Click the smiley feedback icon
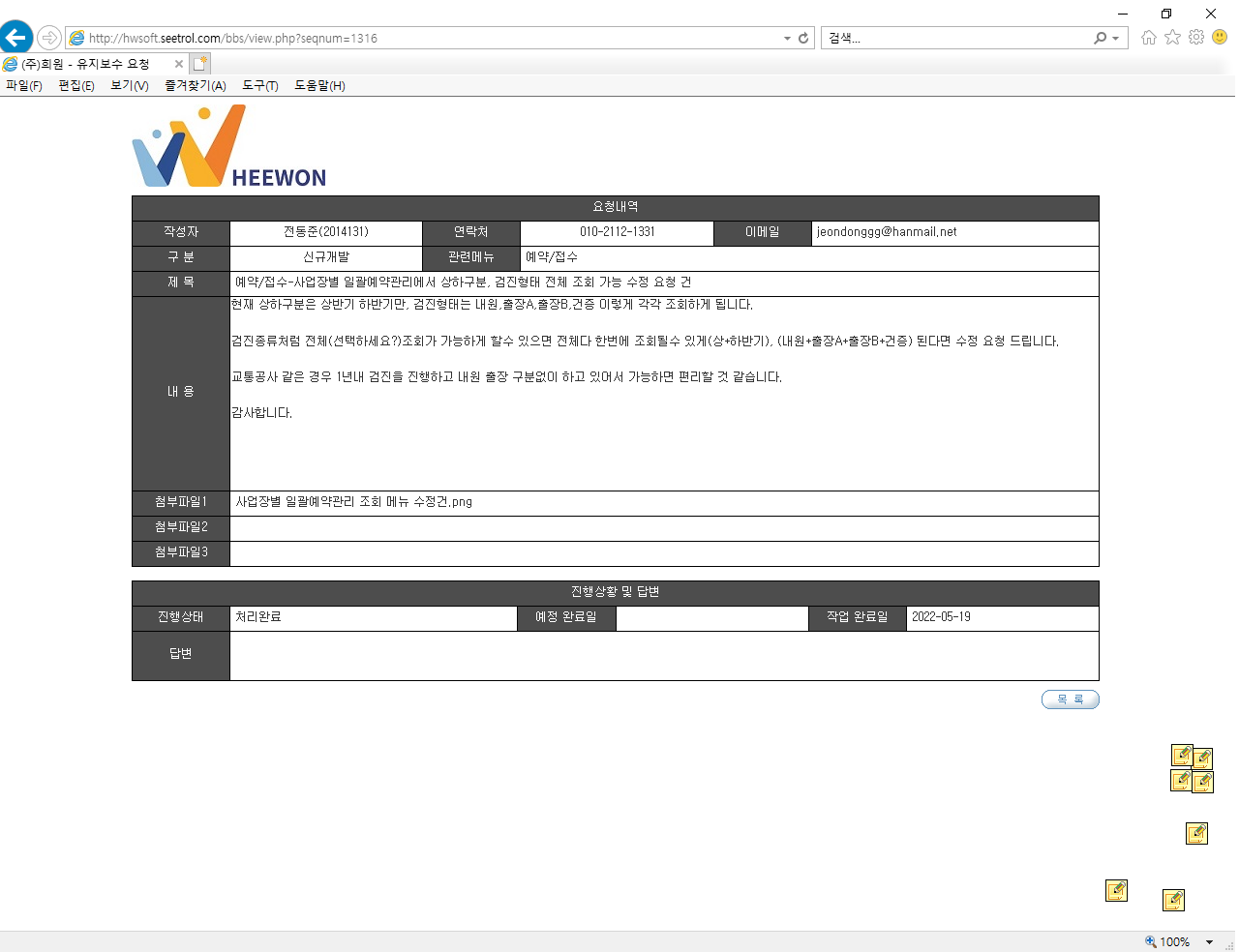Image resolution: width=1239 pixels, height=952 pixels. (1220, 38)
